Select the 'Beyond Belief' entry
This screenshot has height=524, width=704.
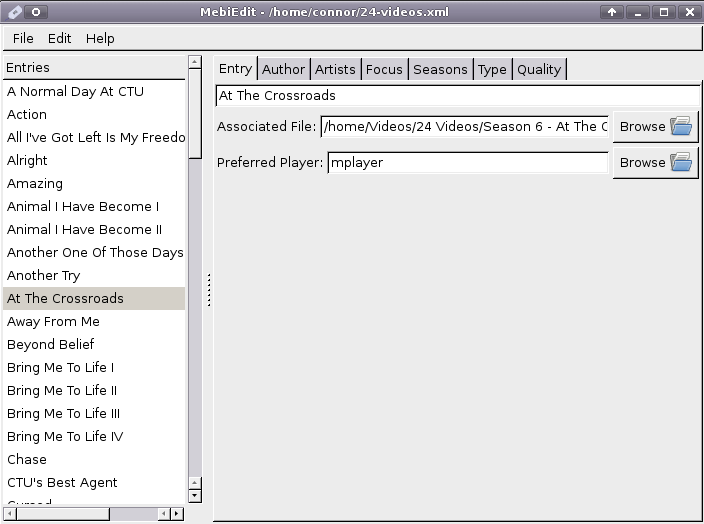pyautogui.click(x=51, y=344)
